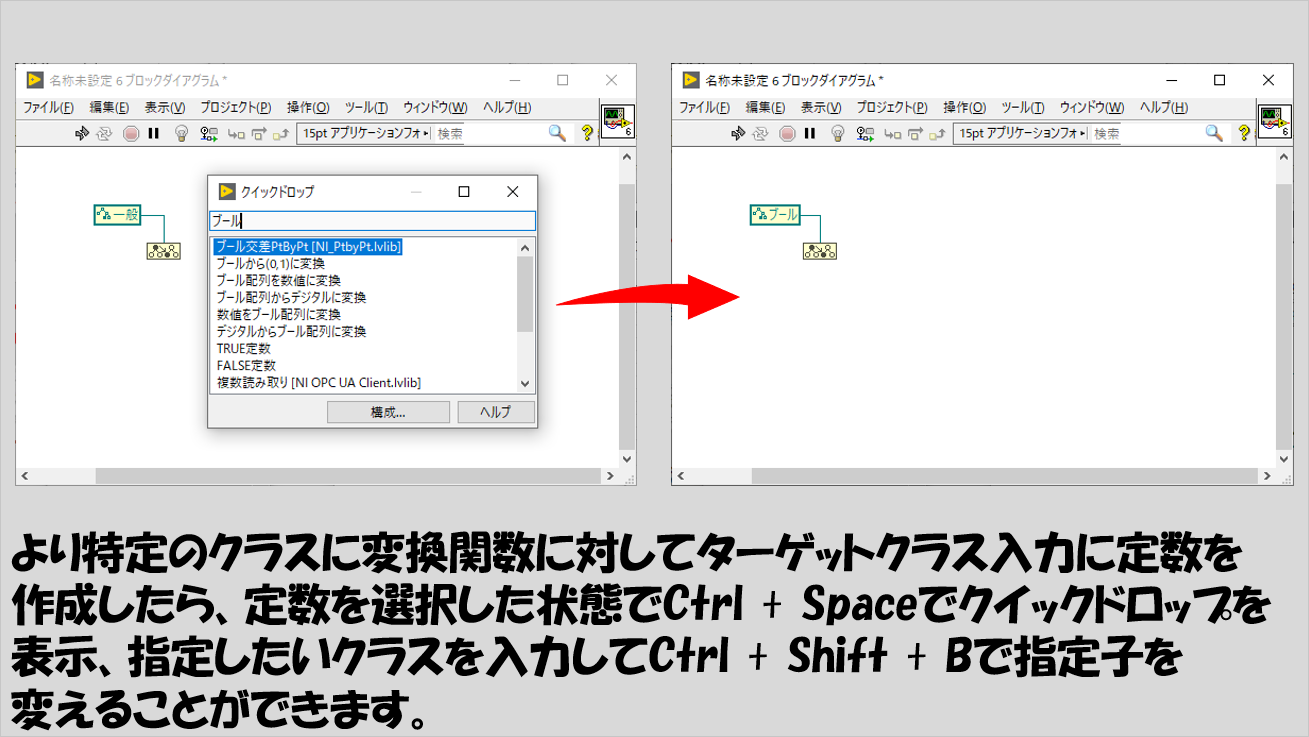Select 'TRUE定数' in Quick Drop list

(246, 348)
